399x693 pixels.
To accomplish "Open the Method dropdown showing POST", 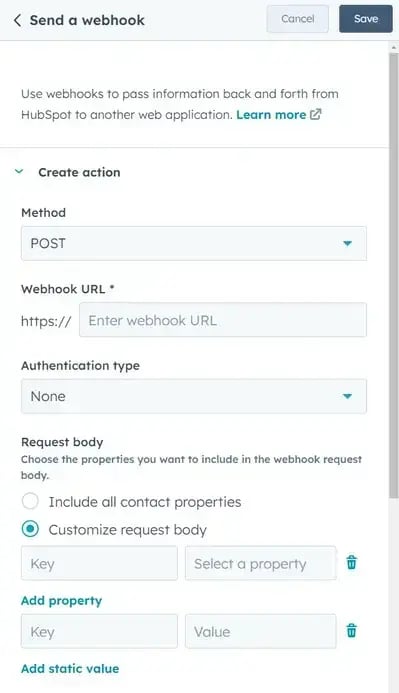I will point(194,243).
